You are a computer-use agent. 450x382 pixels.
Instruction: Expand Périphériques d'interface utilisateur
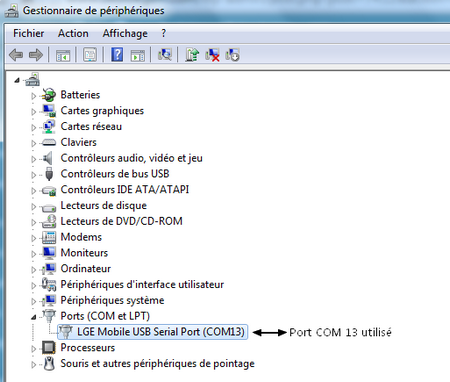click(x=34, y=285)
